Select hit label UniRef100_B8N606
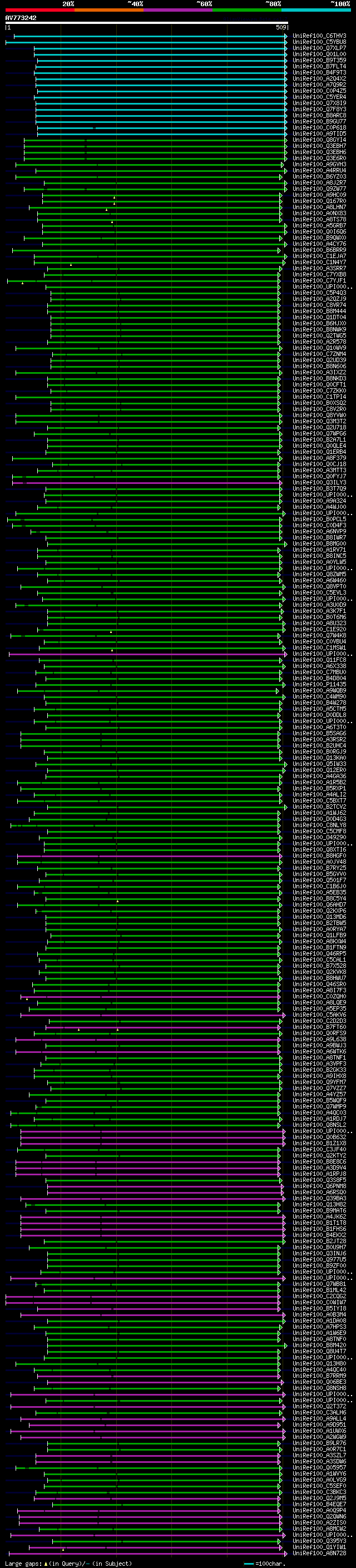This screenshot has height=1568, width=356. tap(319, 367)
